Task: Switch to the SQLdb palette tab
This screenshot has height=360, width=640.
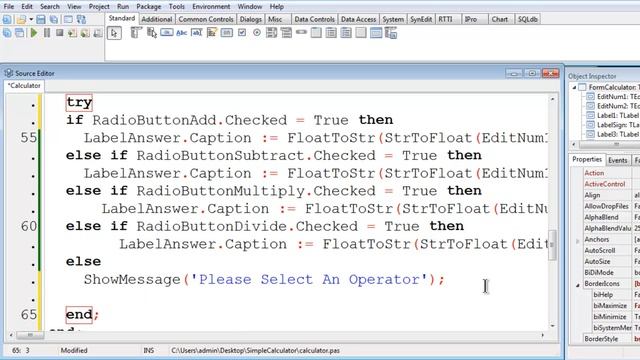Action: point(527,19)
